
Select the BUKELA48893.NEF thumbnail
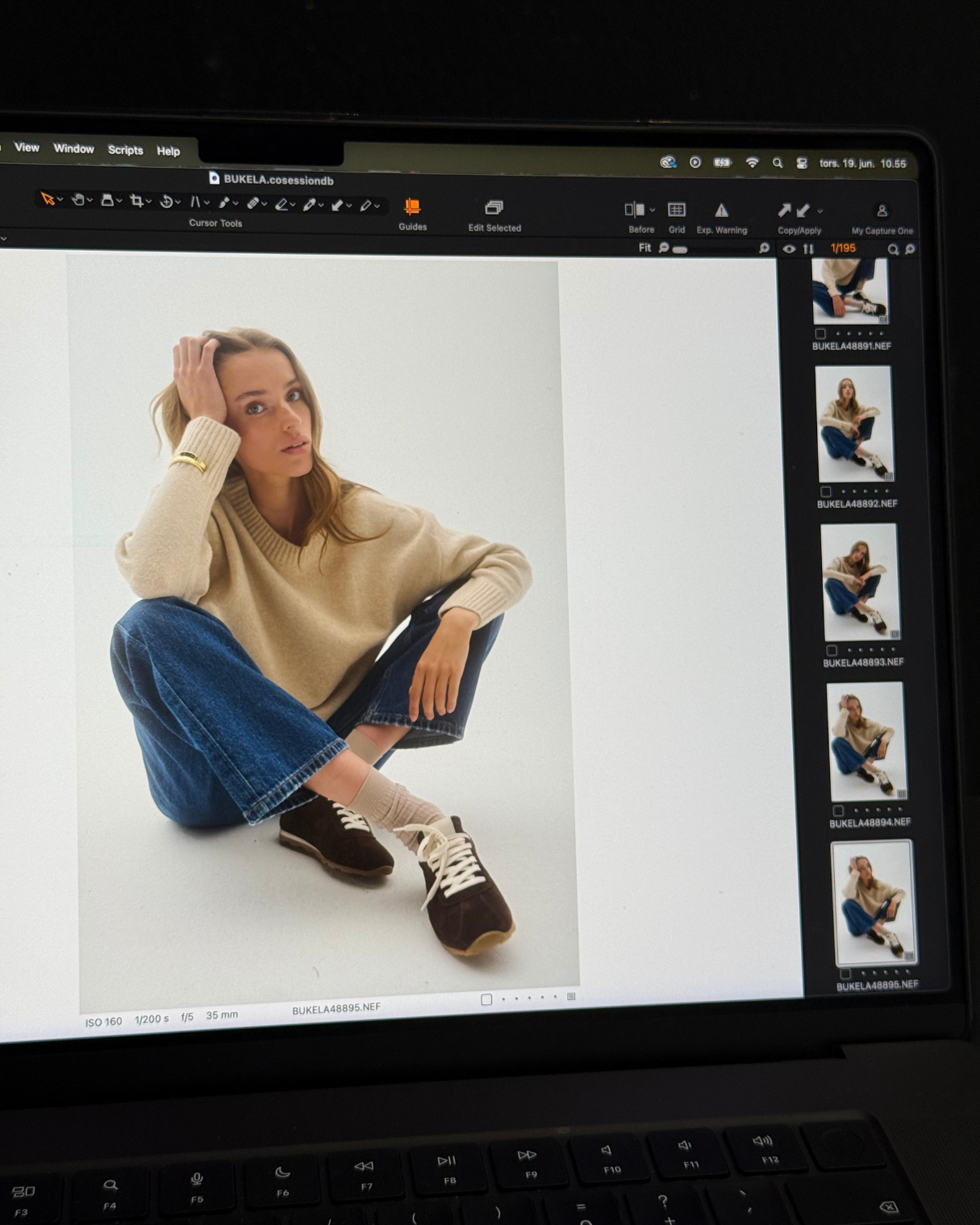(x=860, y=581)
